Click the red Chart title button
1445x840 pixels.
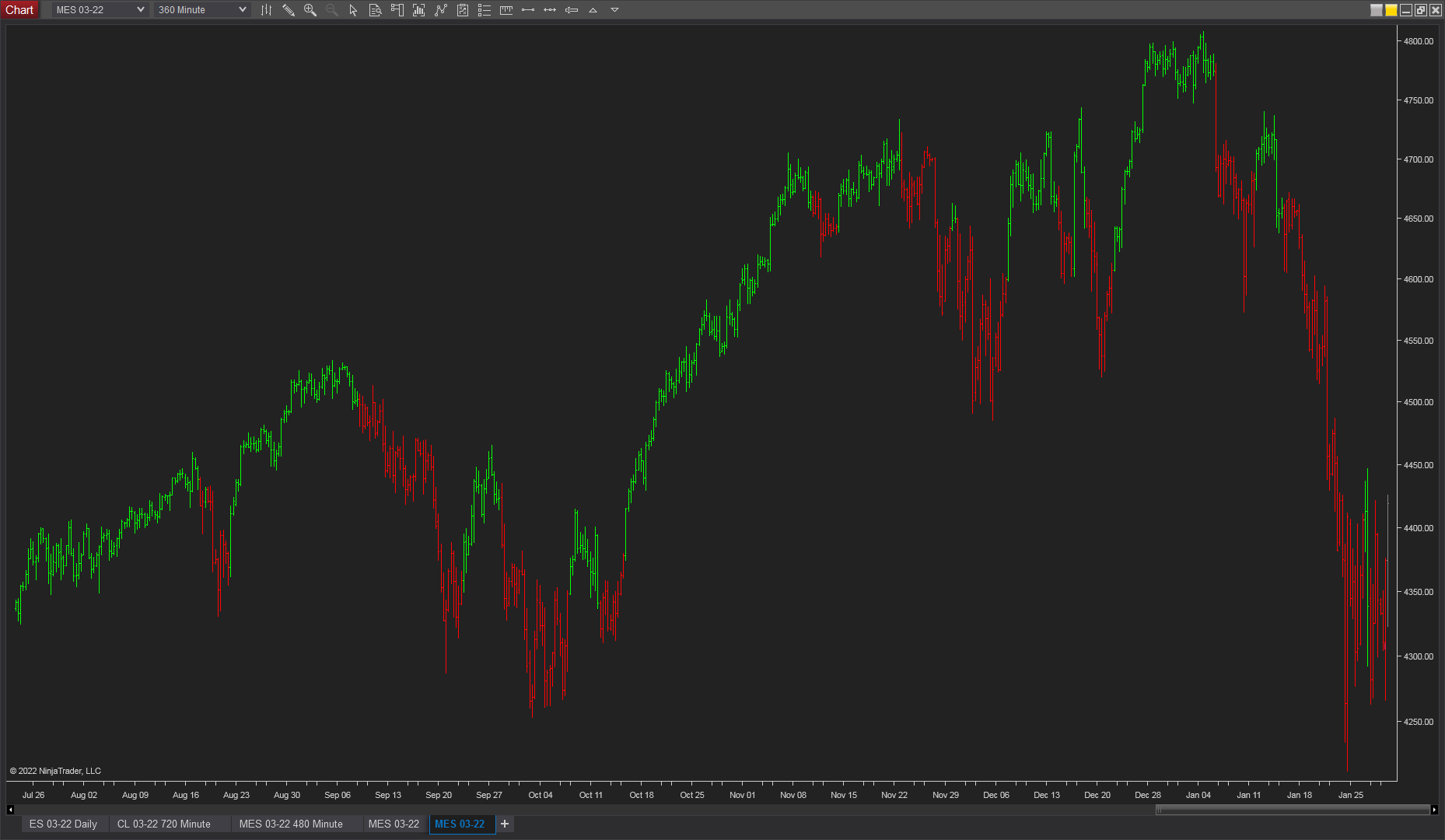19,10
